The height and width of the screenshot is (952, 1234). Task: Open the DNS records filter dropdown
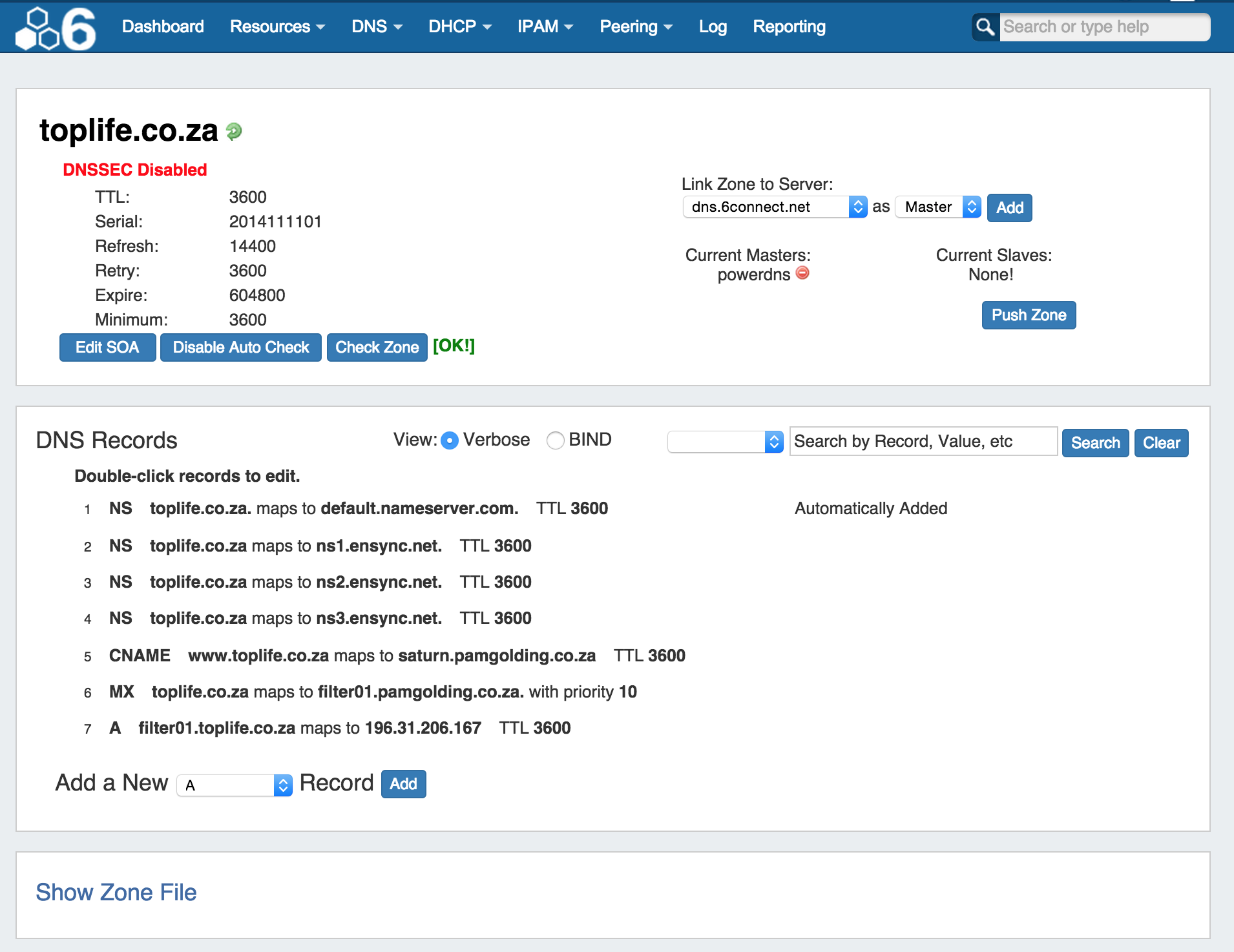725,442
